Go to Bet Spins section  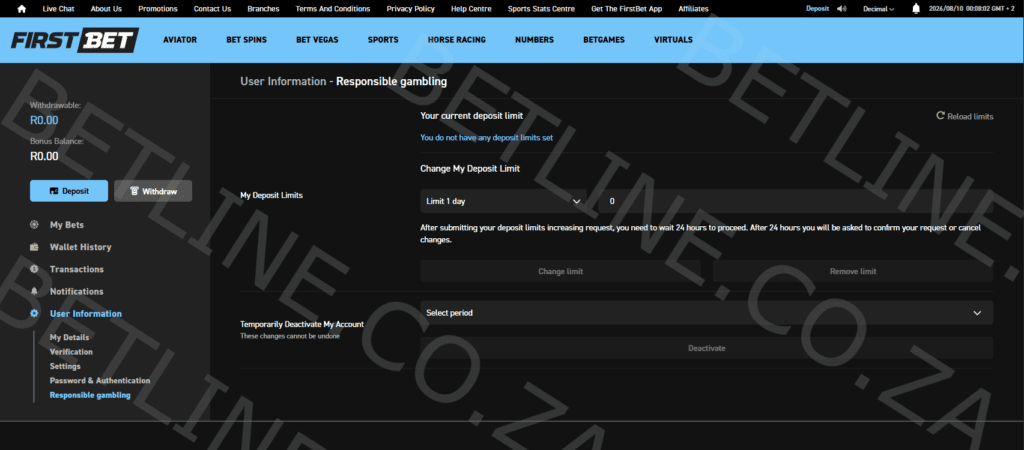[246, 40]
